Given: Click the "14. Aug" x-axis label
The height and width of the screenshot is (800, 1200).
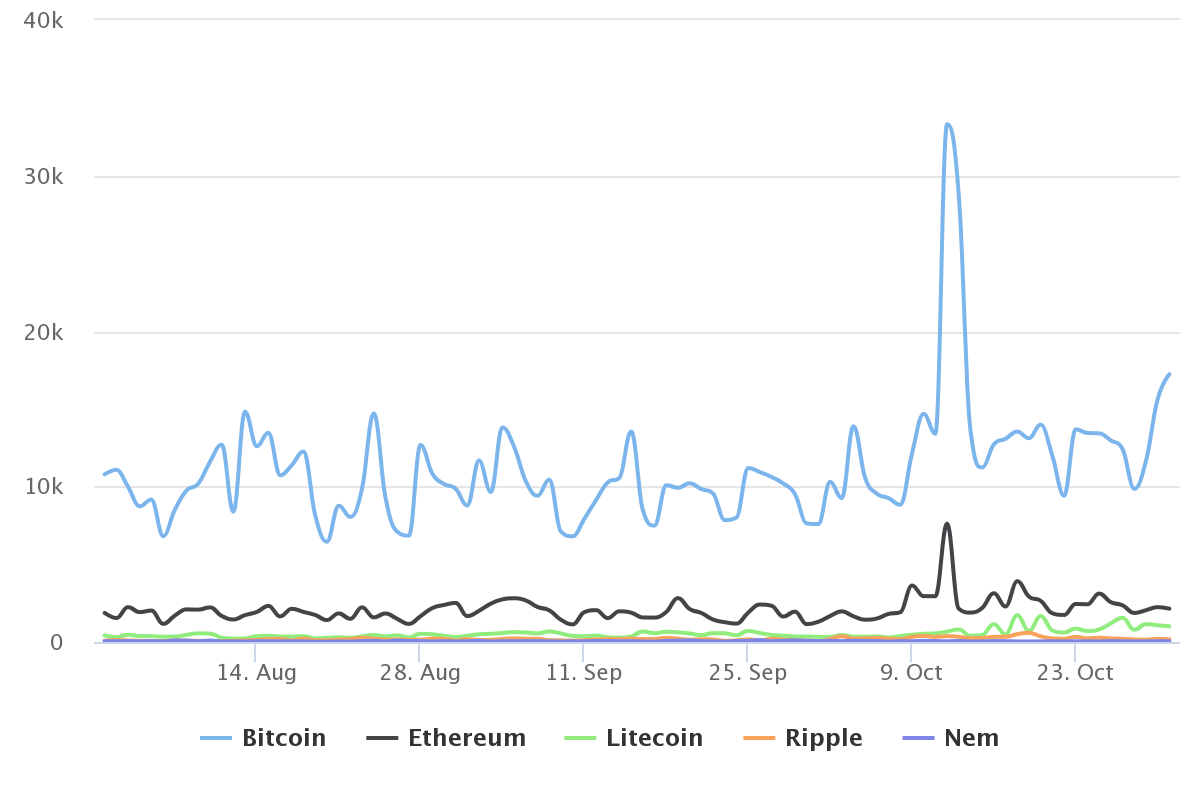Looking at the screenshot, I should (x=257, y=673).
